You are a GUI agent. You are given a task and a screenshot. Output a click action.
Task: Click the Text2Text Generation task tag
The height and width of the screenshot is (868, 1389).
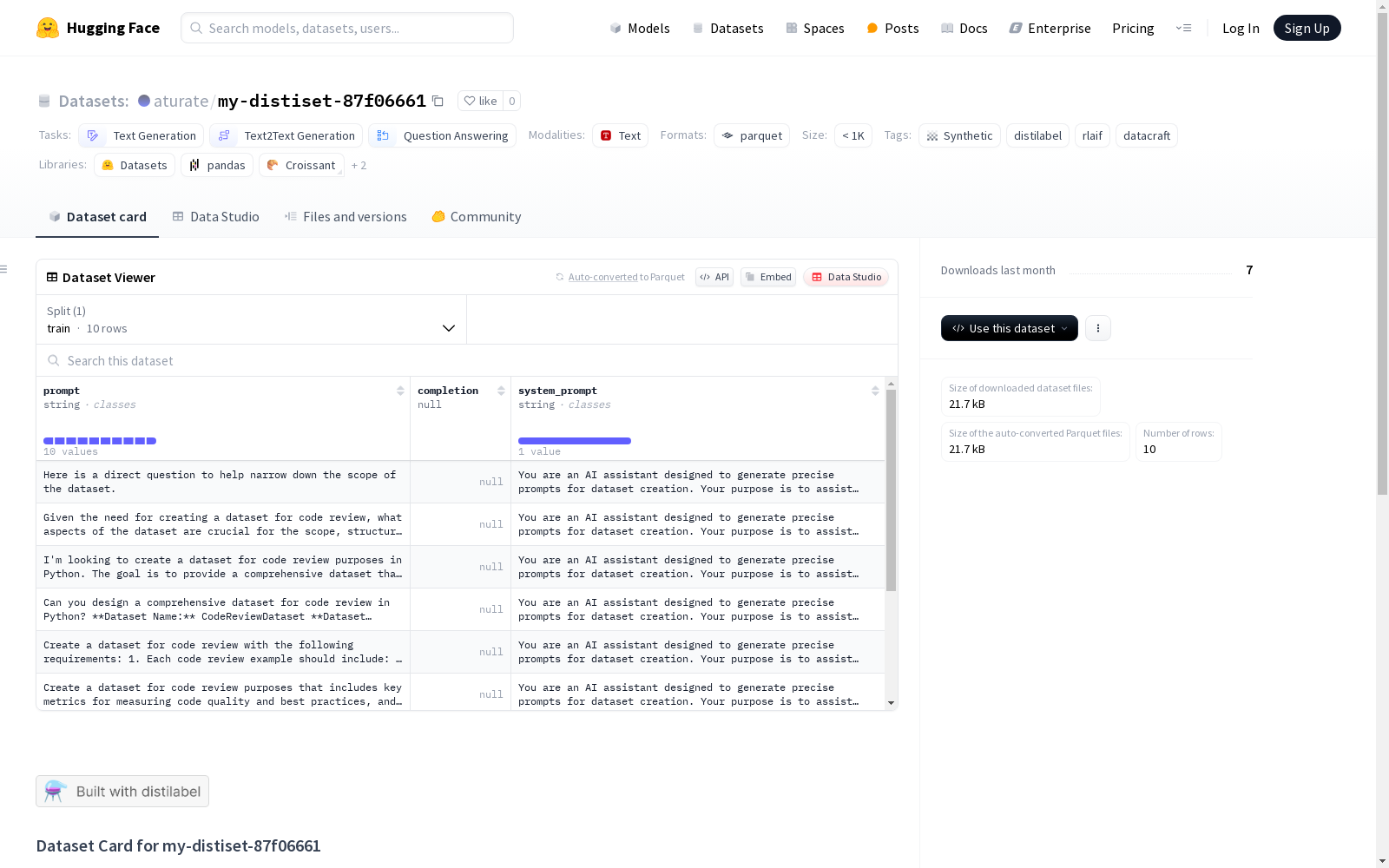point(286,135)
